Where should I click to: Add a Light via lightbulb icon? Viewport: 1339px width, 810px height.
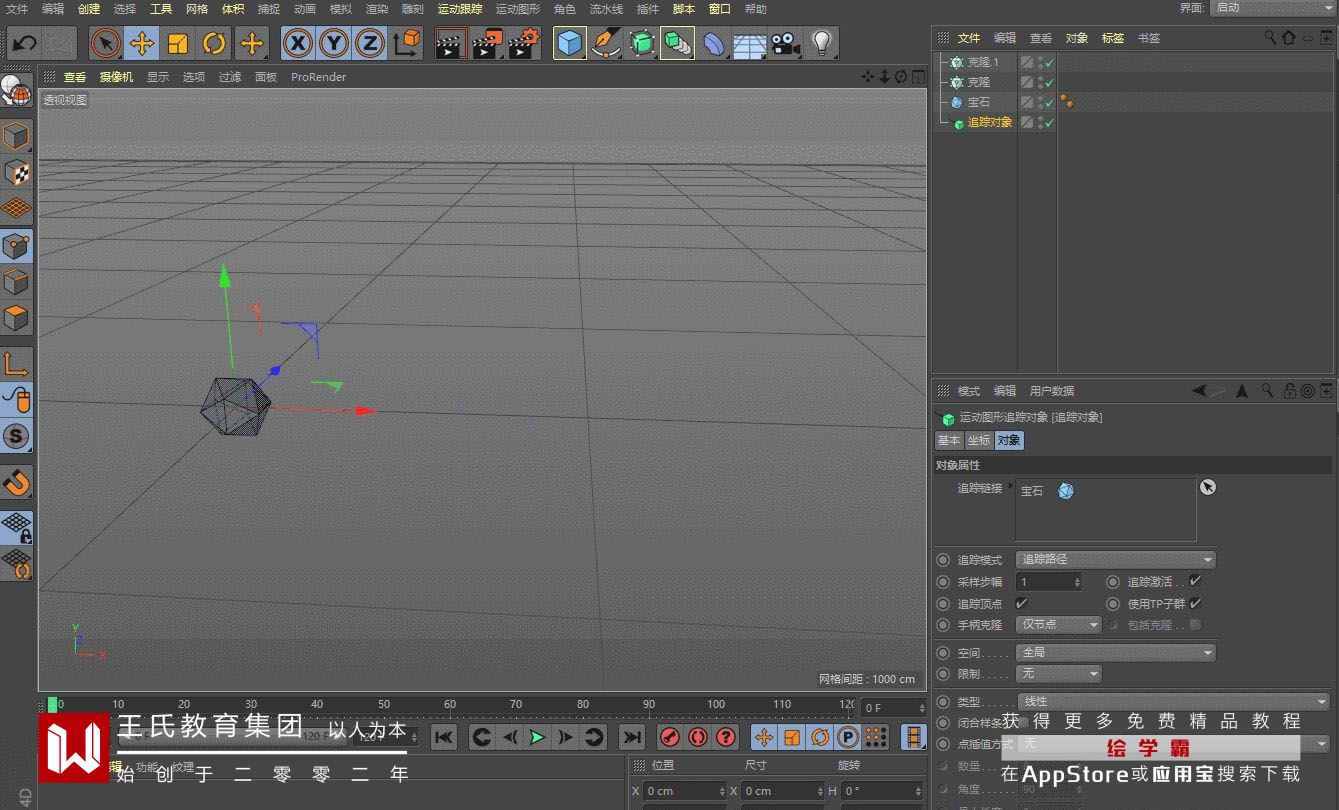pos(821,44)
